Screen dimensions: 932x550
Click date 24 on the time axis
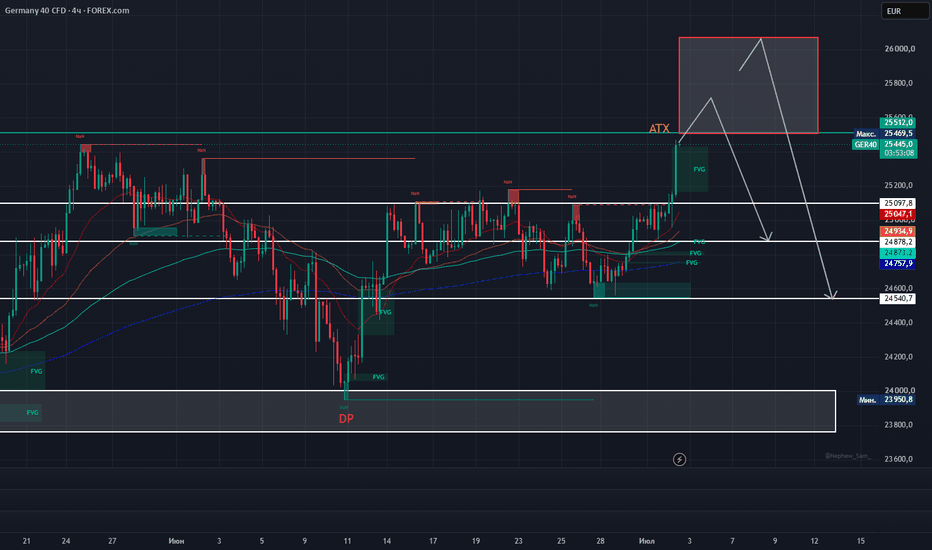(66, 541)
